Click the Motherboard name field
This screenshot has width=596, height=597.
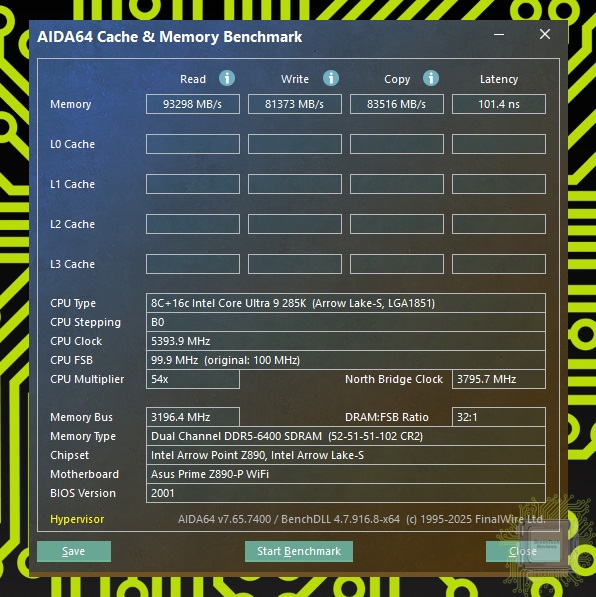click(346, 474)
